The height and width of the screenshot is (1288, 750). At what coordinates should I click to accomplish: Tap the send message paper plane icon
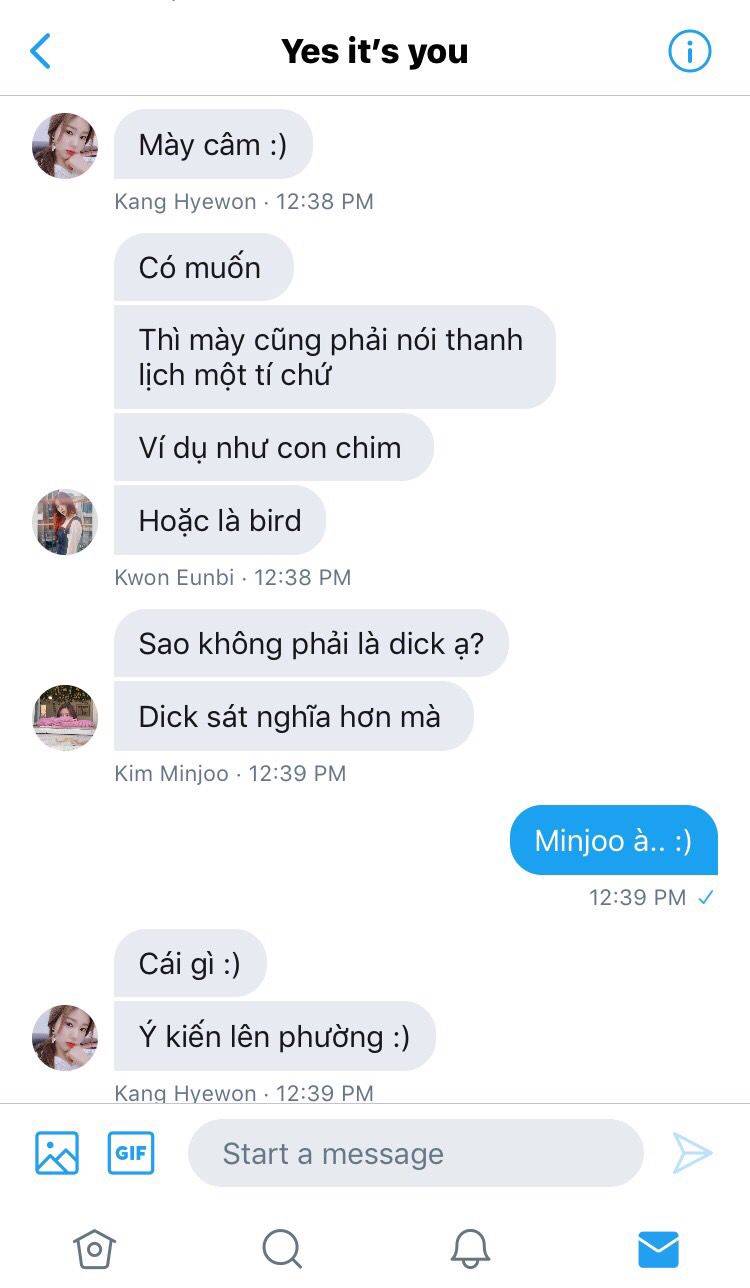pyautogui.click(x=692, y=1153)
